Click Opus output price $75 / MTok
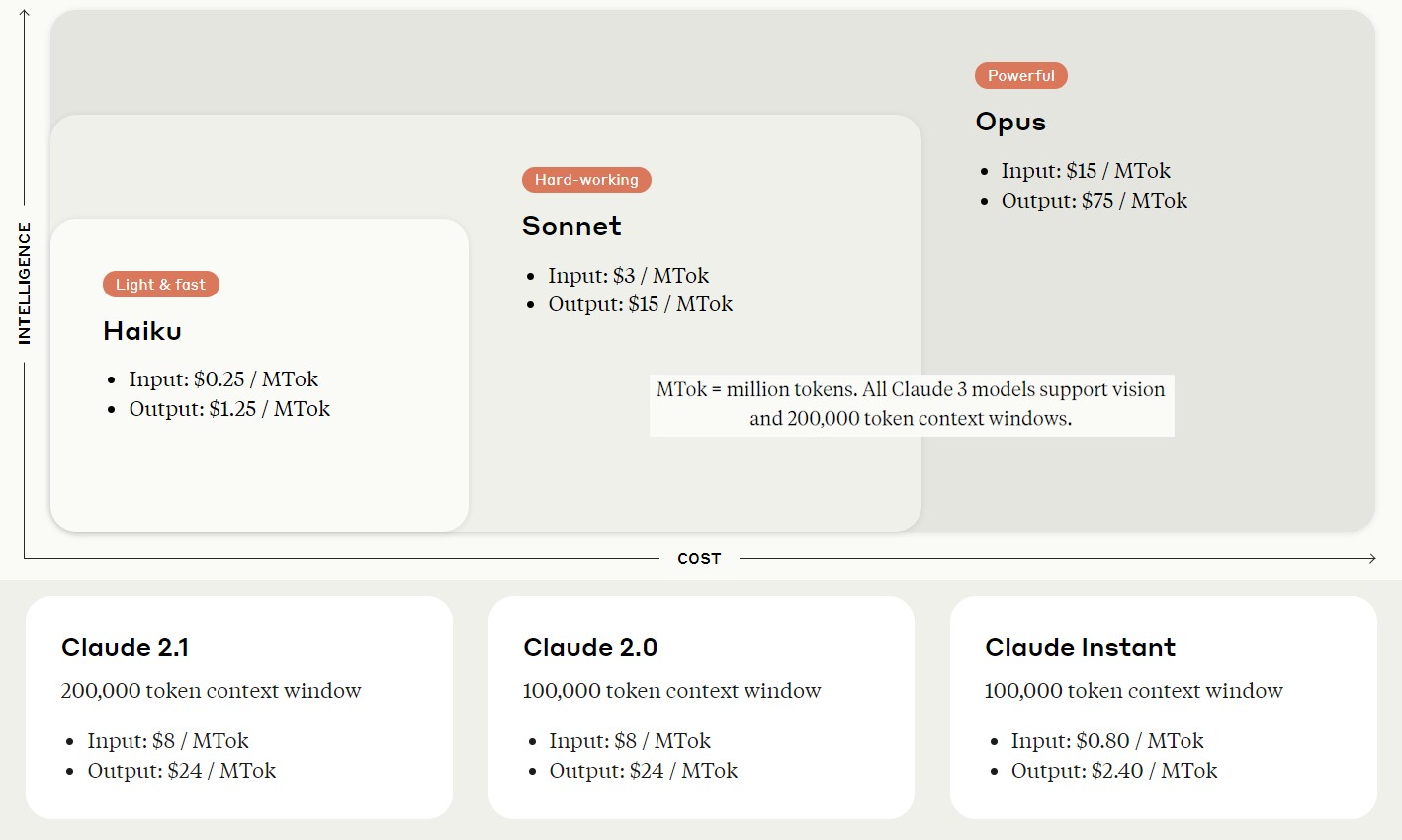The width and height of the screenshot is (1402, 840). point(1094,201)
